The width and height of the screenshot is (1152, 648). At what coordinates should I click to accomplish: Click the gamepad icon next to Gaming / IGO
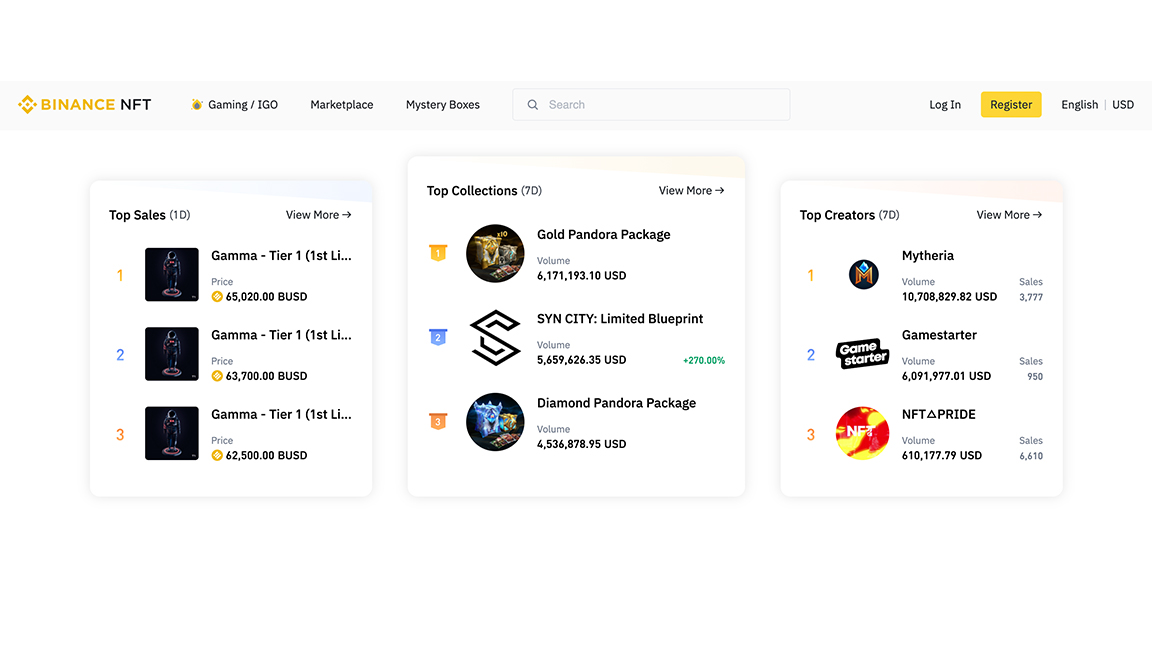tap(196, 104)
